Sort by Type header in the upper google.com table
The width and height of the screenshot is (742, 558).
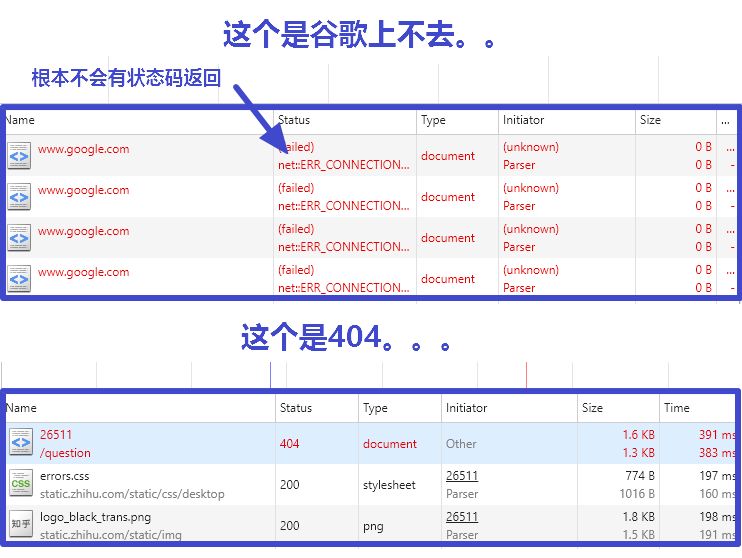coord(433,120)
